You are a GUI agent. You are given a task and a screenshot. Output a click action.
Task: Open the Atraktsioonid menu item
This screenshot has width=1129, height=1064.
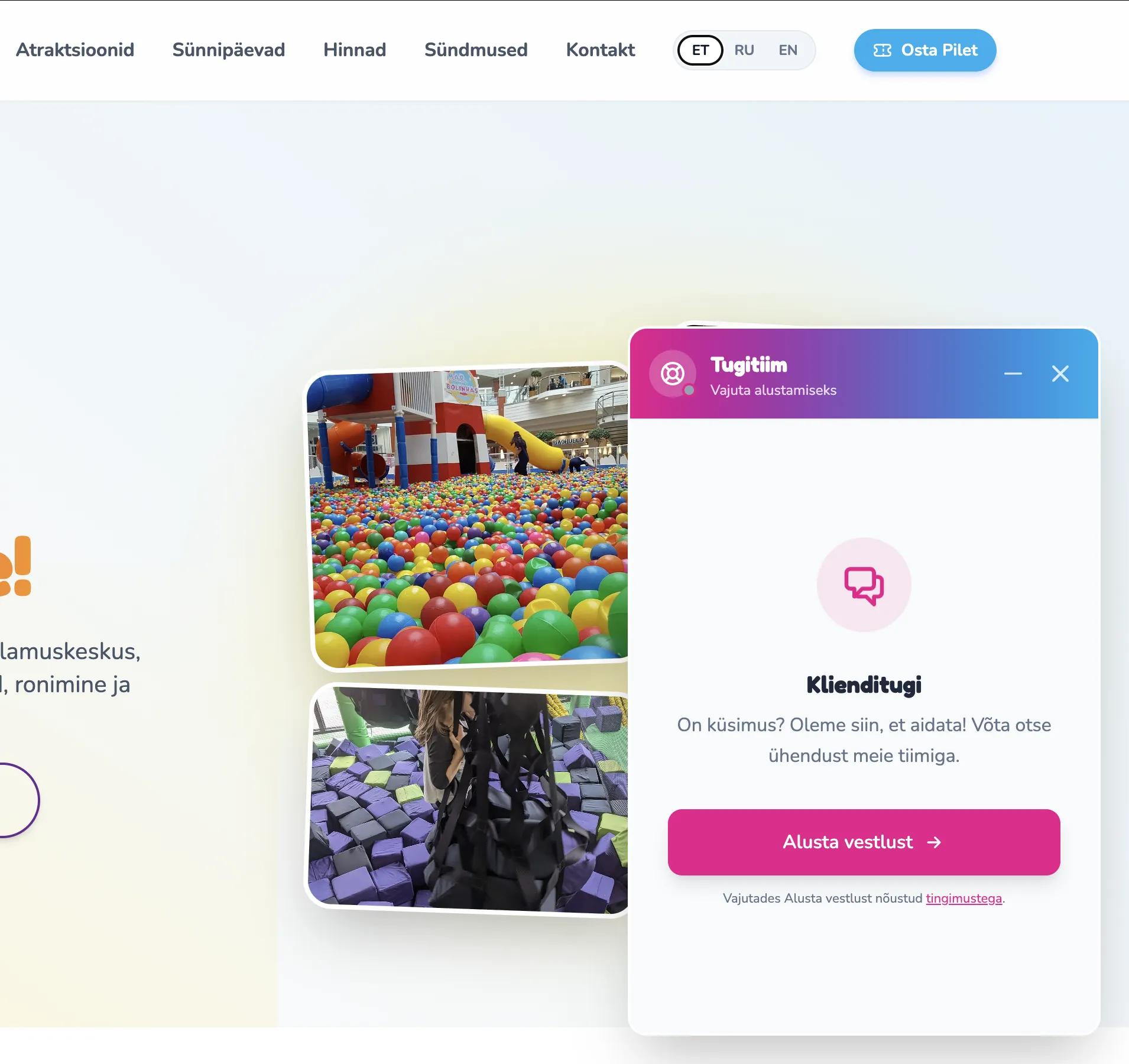75,50
